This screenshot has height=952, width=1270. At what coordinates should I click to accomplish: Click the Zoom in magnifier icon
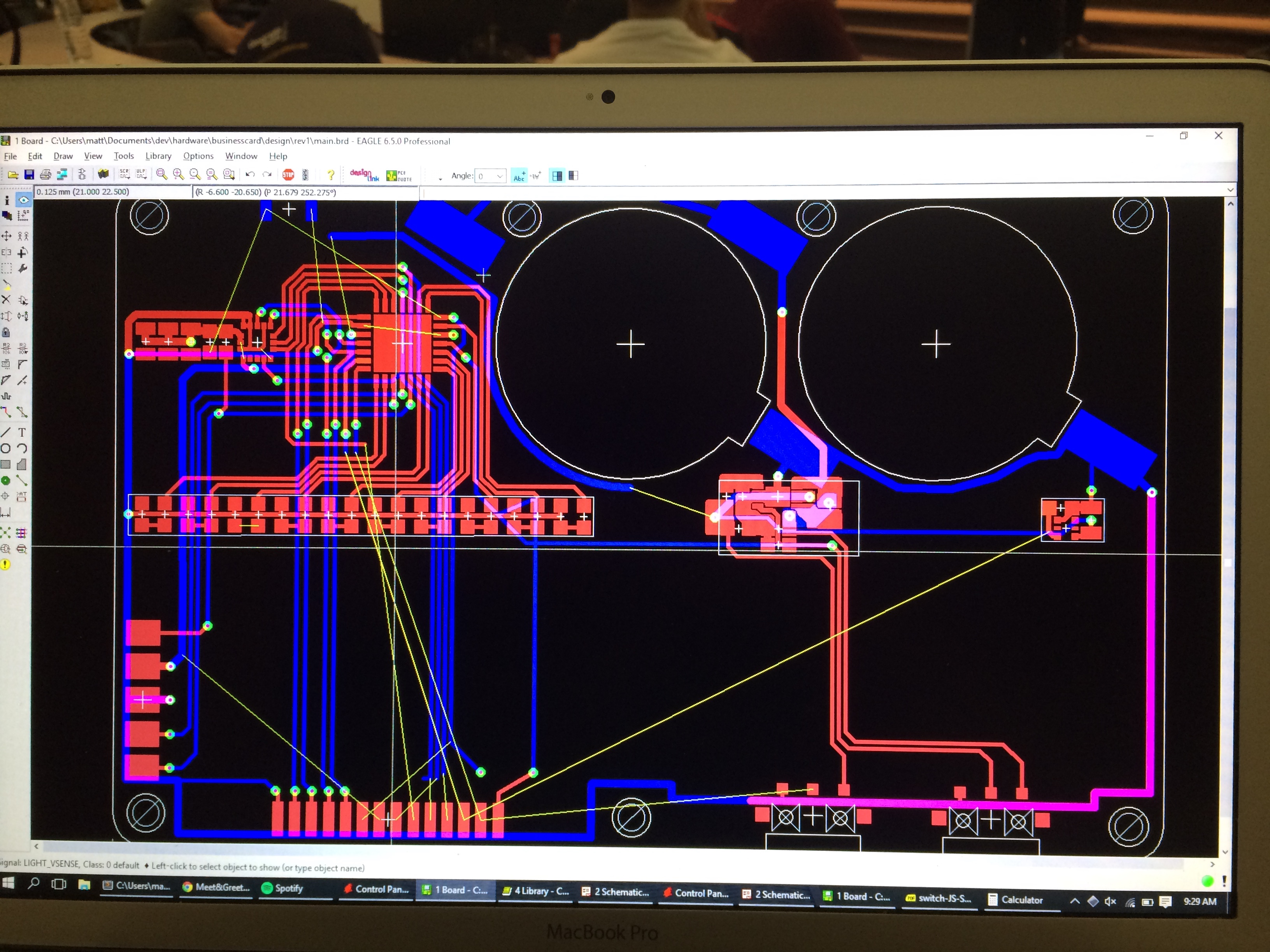tap(178, 175)
